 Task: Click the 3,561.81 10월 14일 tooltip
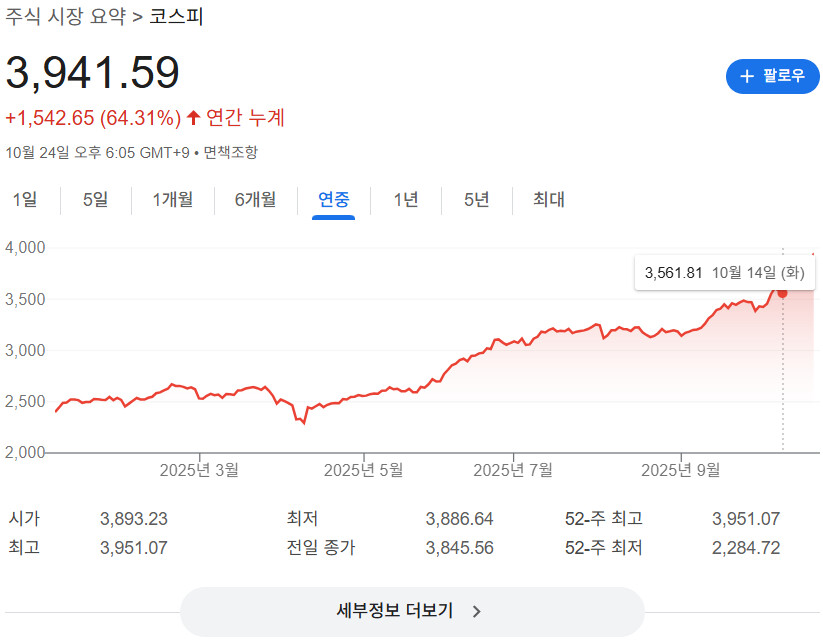pos(725,272)
